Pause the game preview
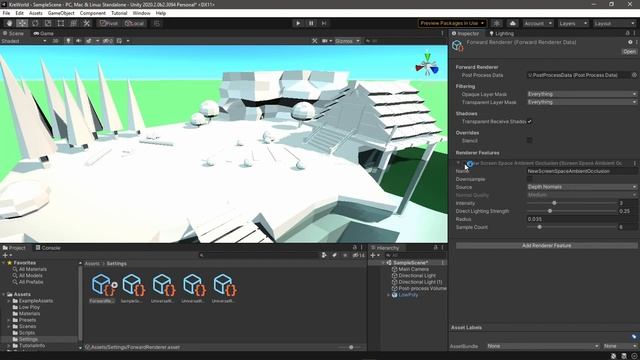The width and height of the screenshot is (640, 360). click(311, 23)
